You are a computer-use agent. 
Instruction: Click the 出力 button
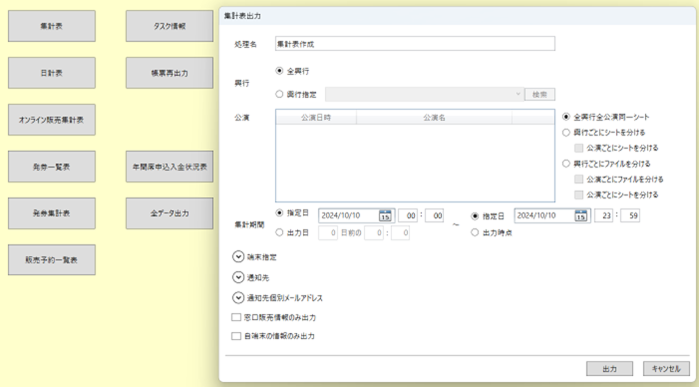point(609,369)
